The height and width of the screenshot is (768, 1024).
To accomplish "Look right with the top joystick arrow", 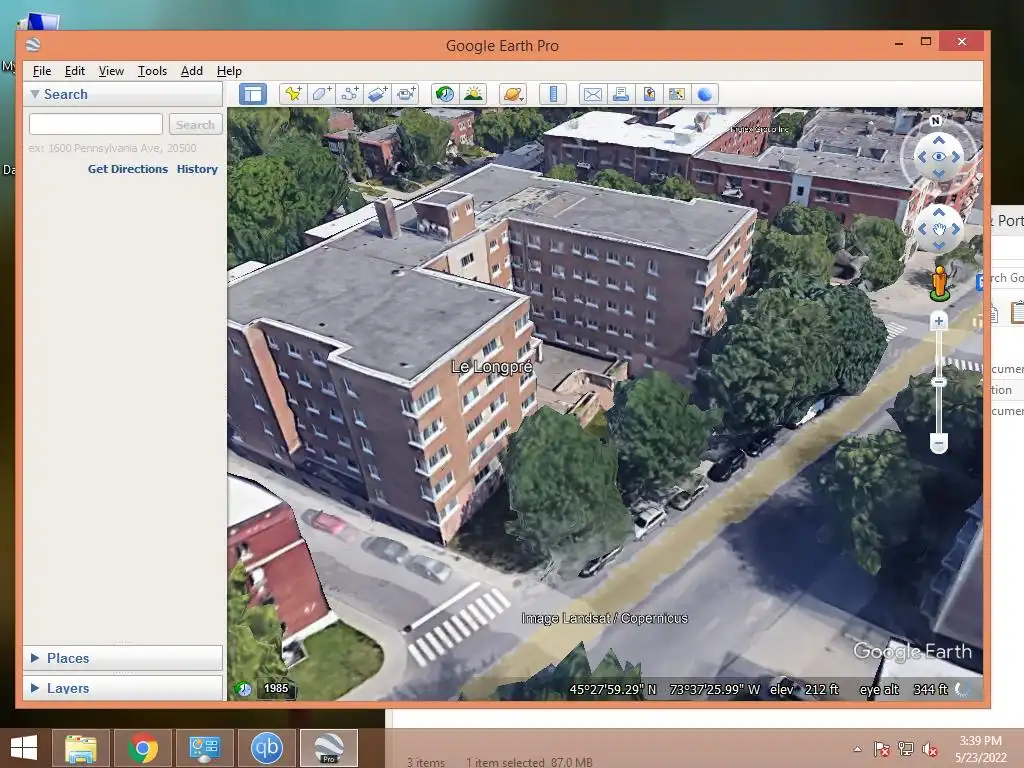I will point(956,157).
